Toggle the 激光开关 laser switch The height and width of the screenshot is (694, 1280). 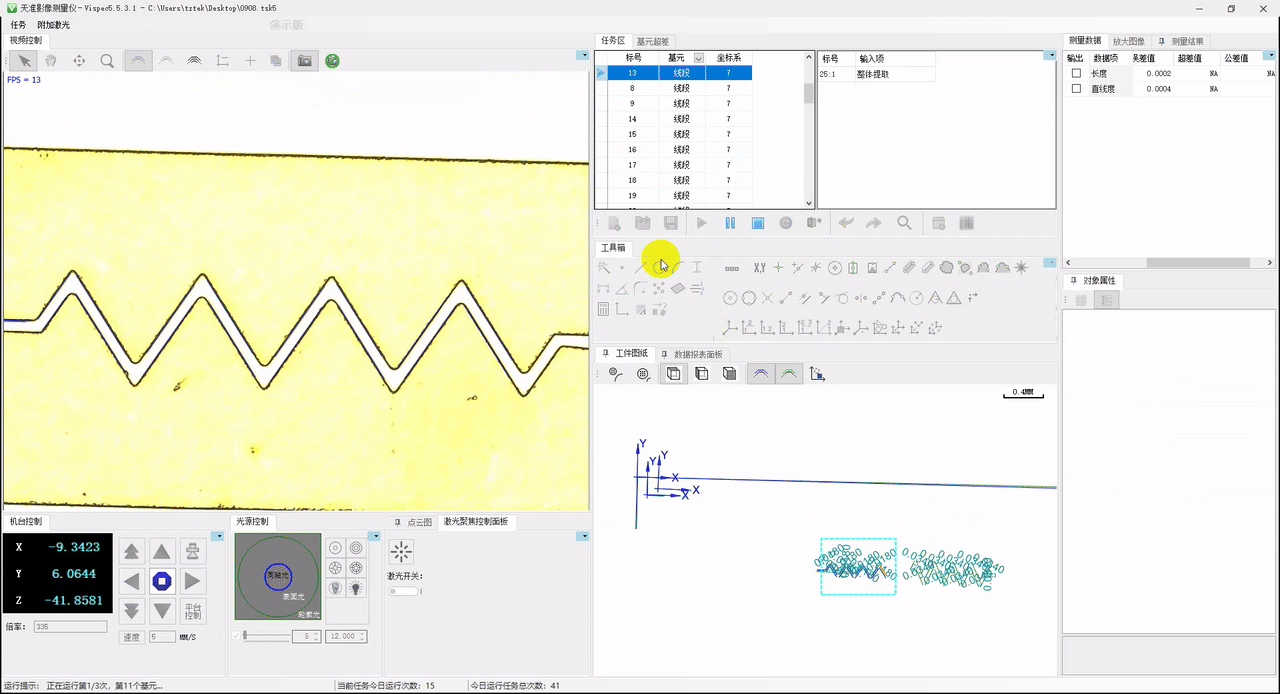(404, 591)
